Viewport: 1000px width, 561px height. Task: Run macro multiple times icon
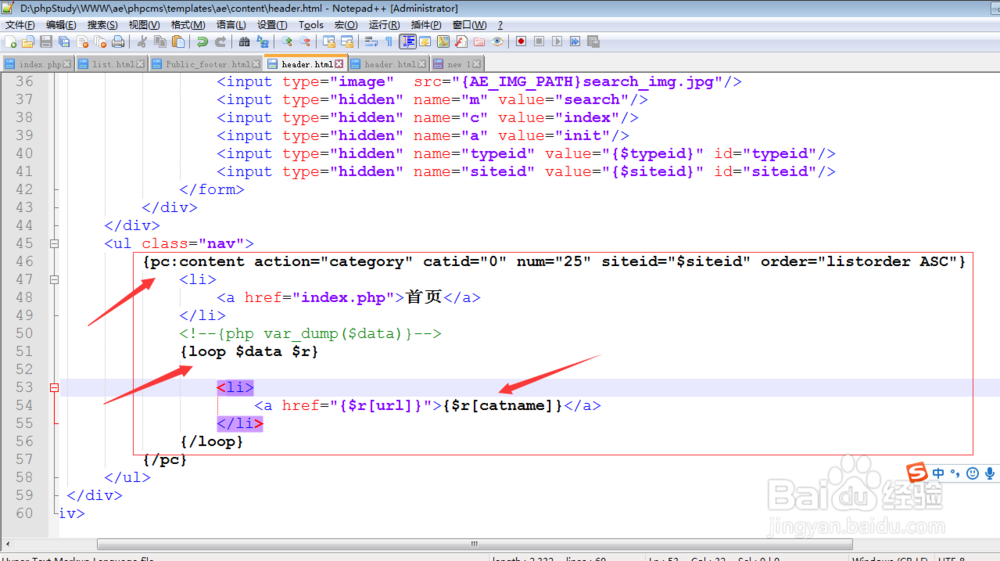coord(575,41)
